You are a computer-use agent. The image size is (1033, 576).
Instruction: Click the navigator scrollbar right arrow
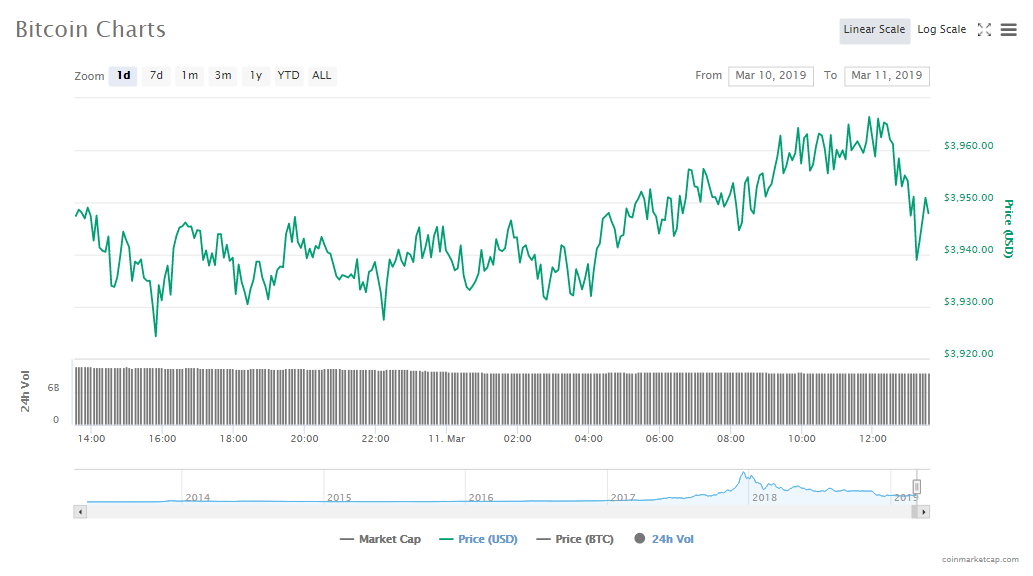point(924,512)
